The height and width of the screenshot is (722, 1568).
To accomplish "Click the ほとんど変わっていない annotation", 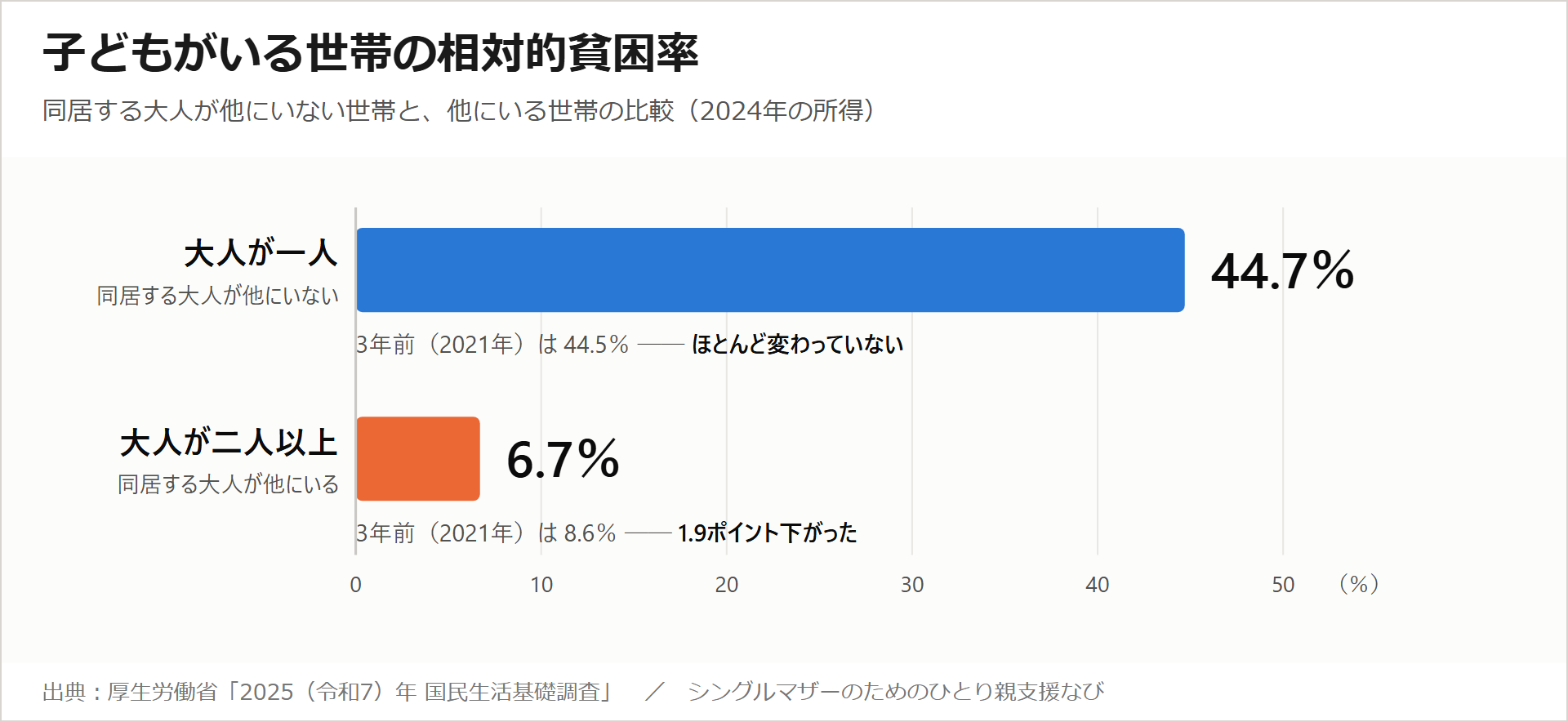I will coord(797,344).
